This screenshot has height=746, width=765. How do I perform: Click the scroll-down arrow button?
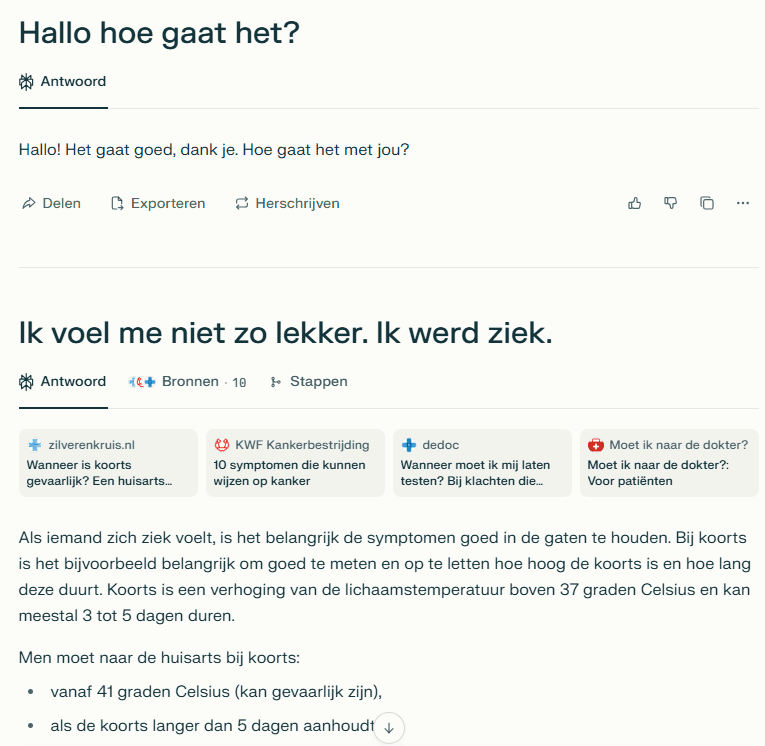pos(388,728)
